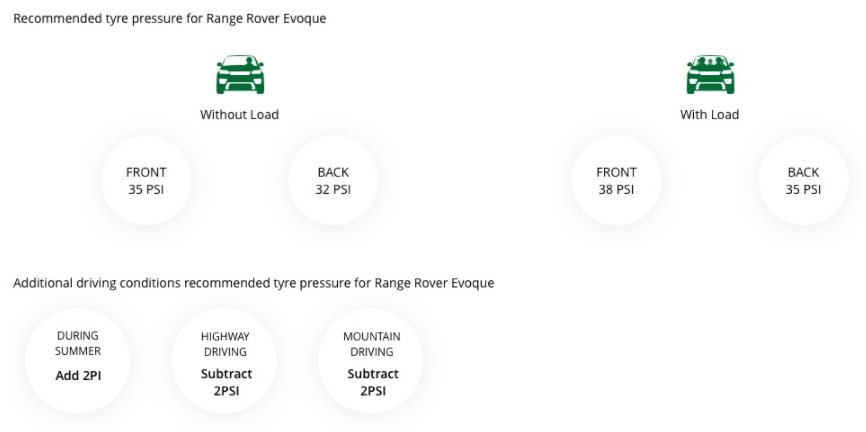Click the BACK 32 PSI circle
The height and width of the screenshot is (432, 866).
click(333, 180)
